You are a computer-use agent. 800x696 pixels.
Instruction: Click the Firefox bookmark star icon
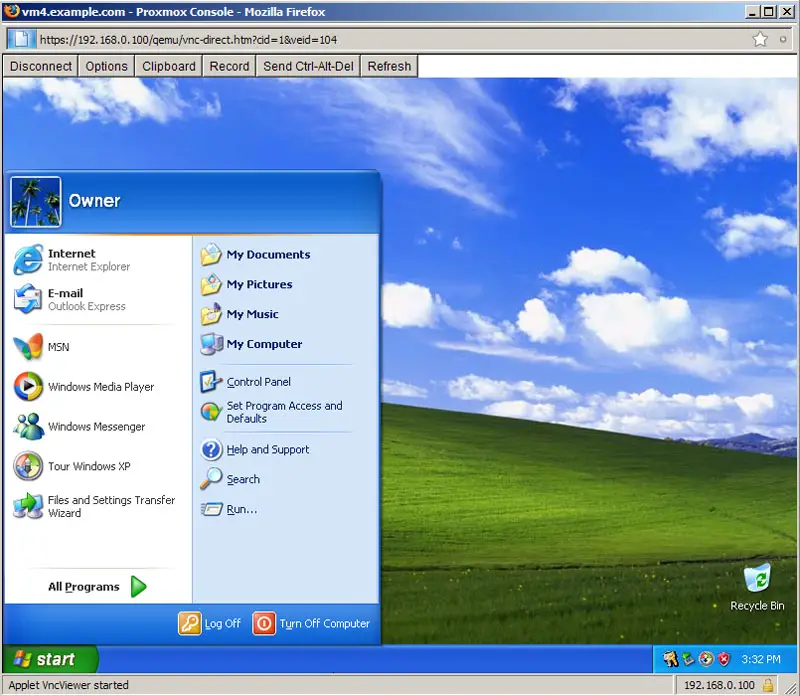point(760,39)
